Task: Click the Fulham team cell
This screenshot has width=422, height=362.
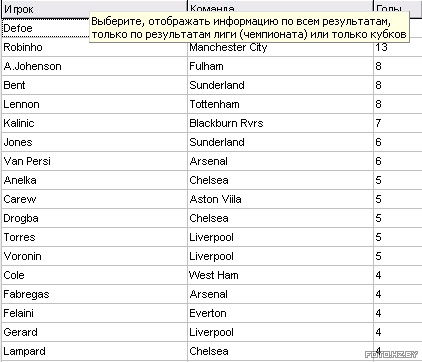Action: click(x=280, y=66)
